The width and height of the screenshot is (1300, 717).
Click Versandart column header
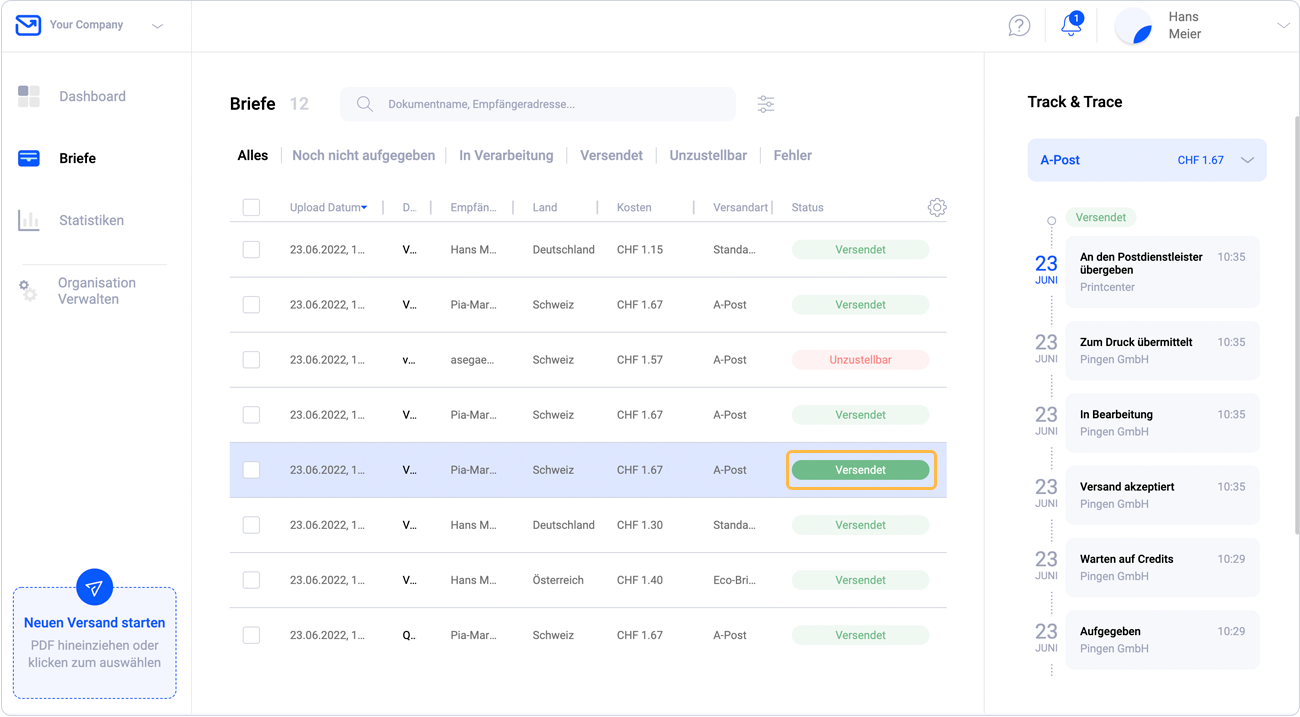click(x=740, y=207)
